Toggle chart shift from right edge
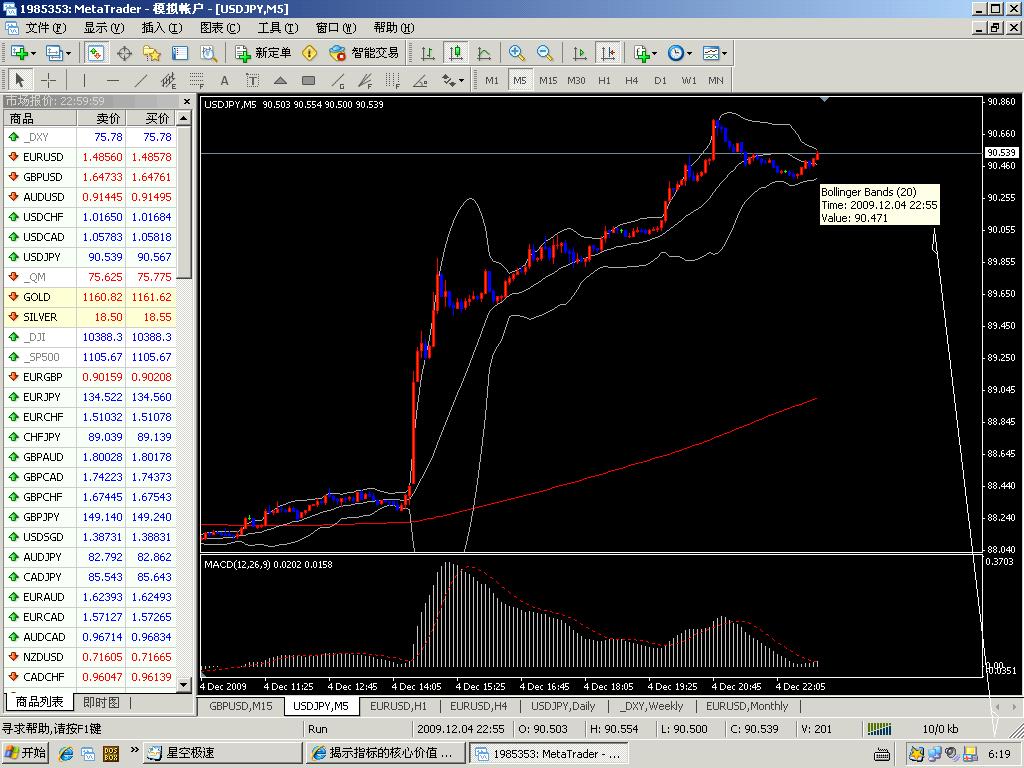 click(607, 53)
